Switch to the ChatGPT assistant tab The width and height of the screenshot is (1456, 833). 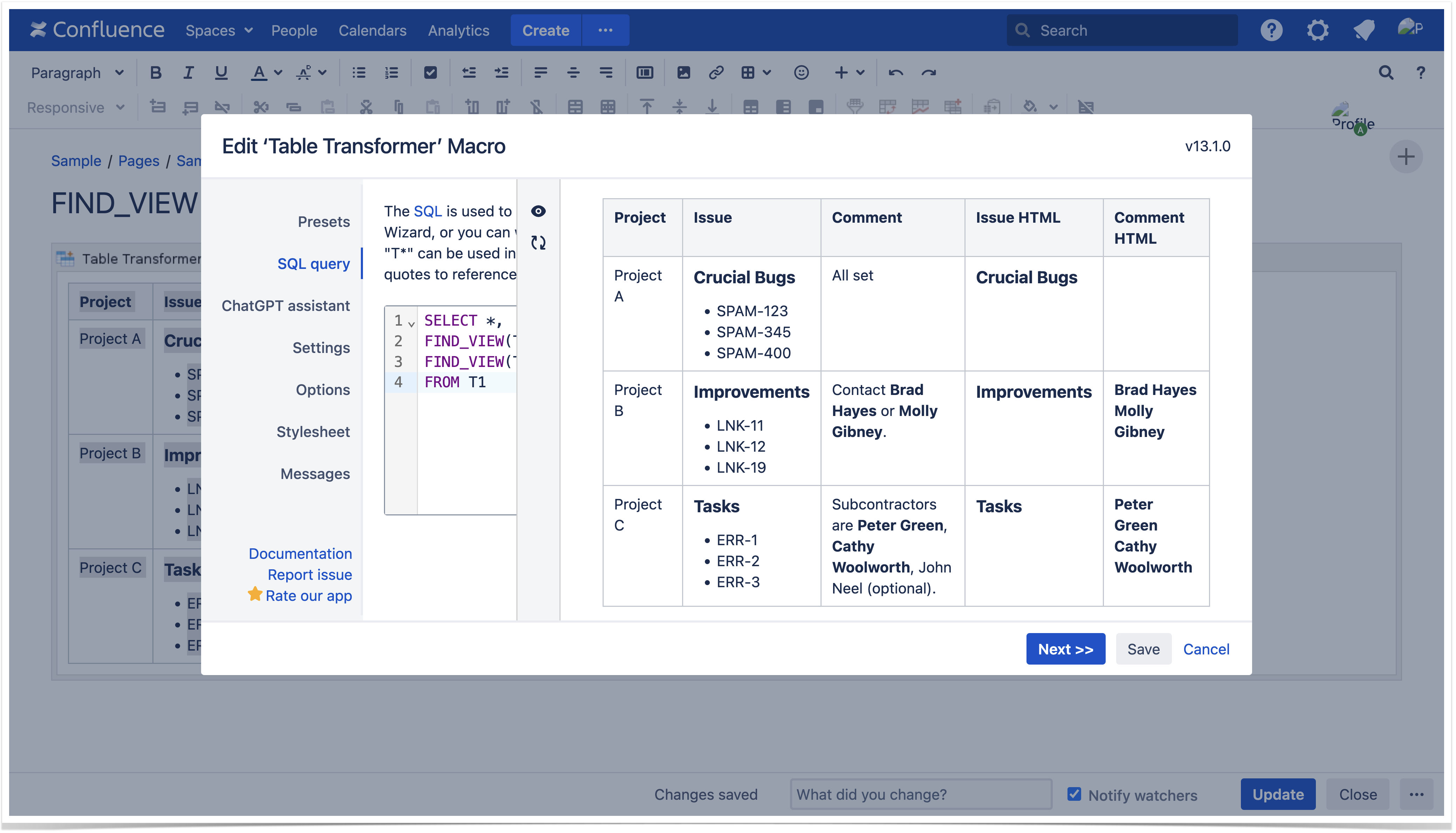285,306
